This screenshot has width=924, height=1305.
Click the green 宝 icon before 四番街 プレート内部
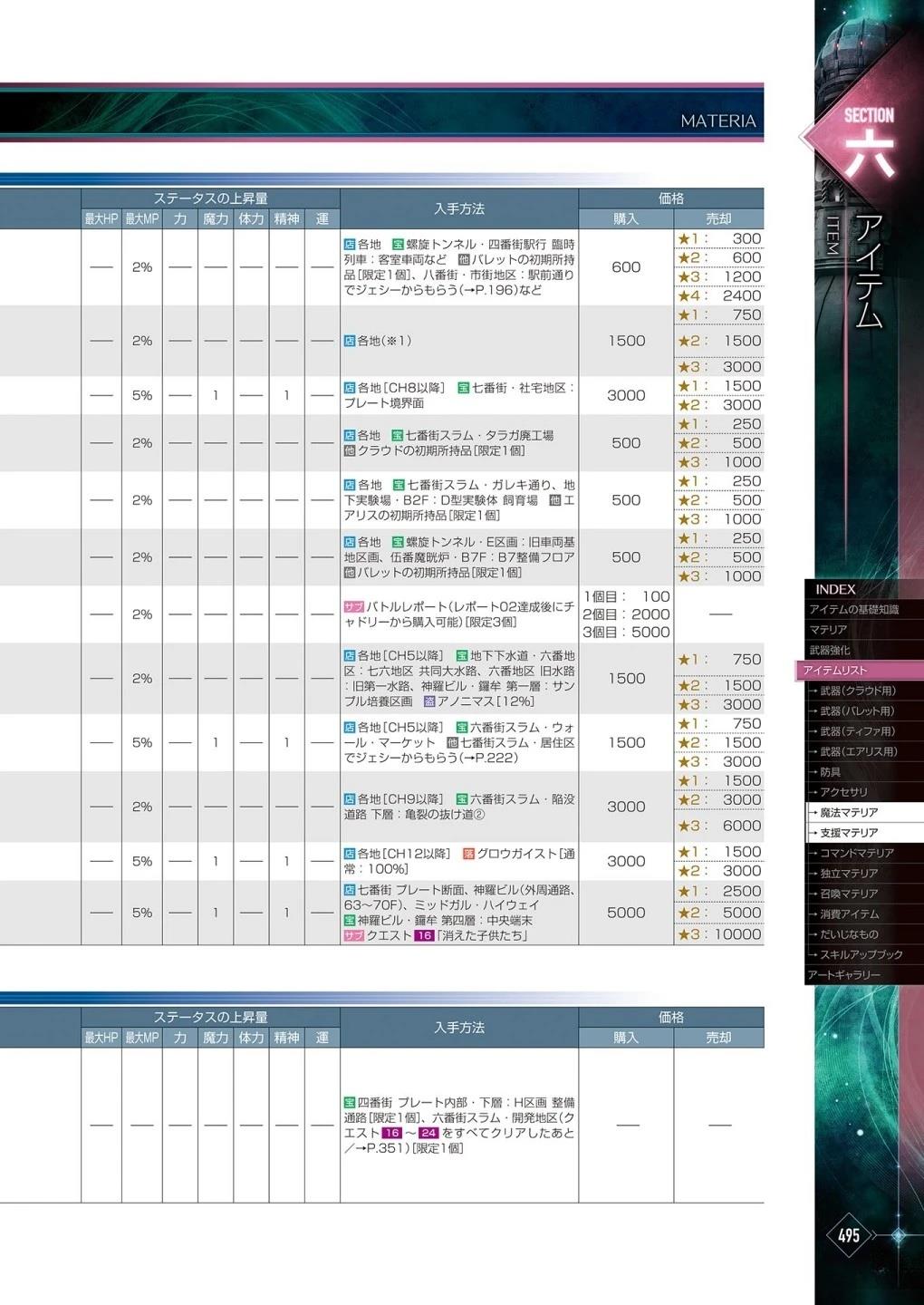(x=350, y=1103)
